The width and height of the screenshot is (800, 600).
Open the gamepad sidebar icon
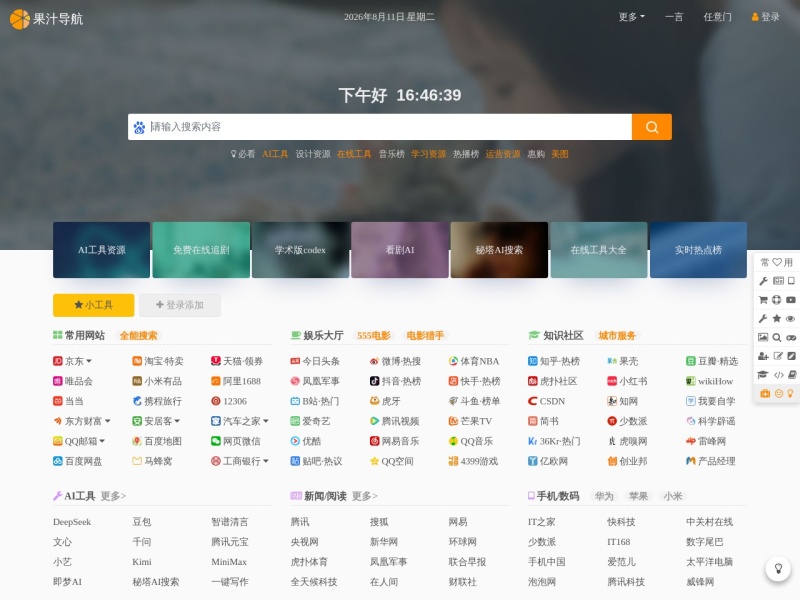coord(791,337)
